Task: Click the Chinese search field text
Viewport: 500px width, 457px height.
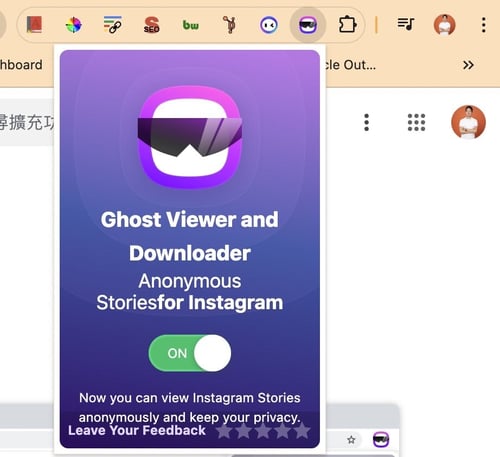Action: tap(27, 122)
